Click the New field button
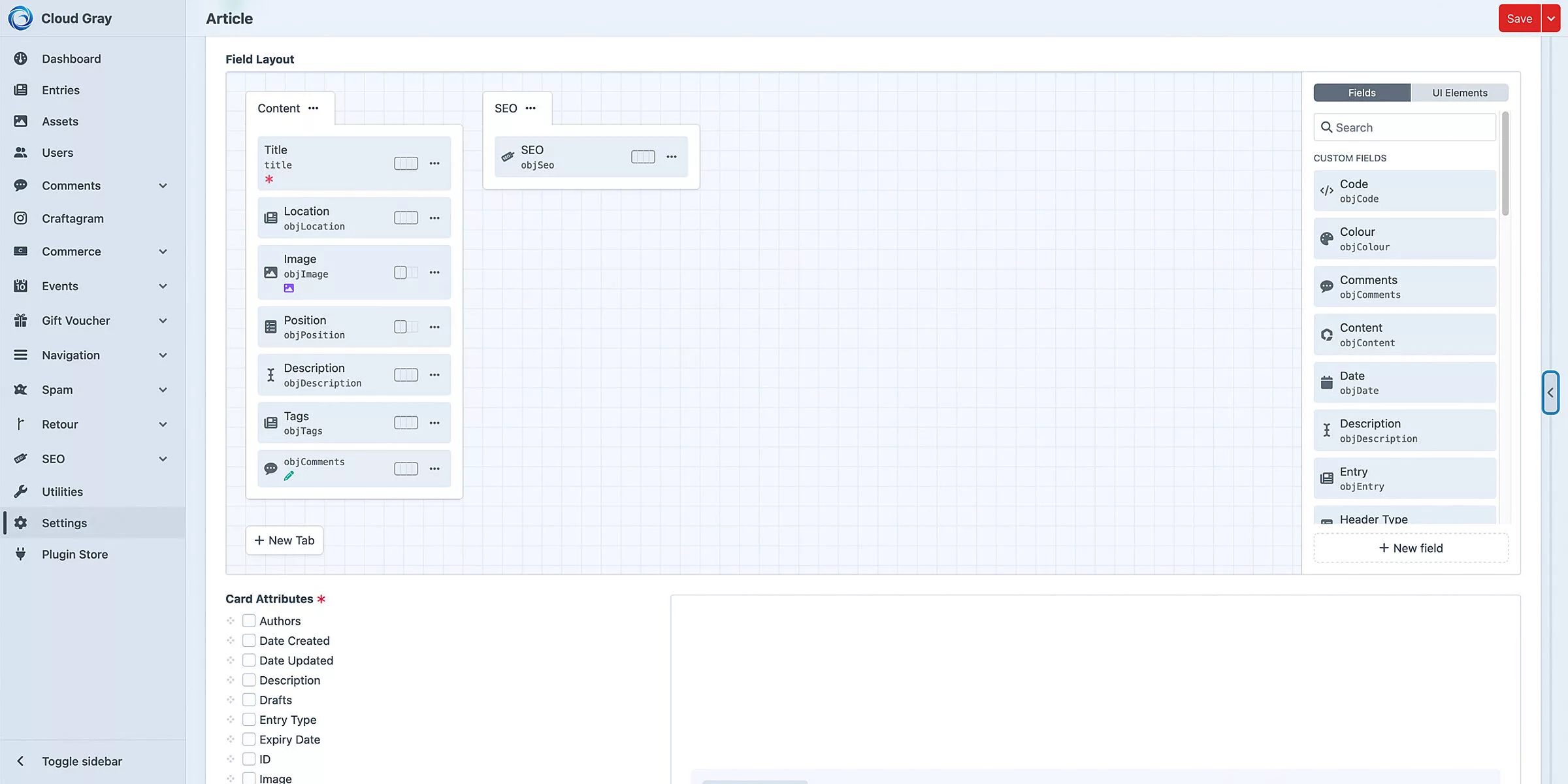The image size is (1568, 784). (x=1411, y=548)
